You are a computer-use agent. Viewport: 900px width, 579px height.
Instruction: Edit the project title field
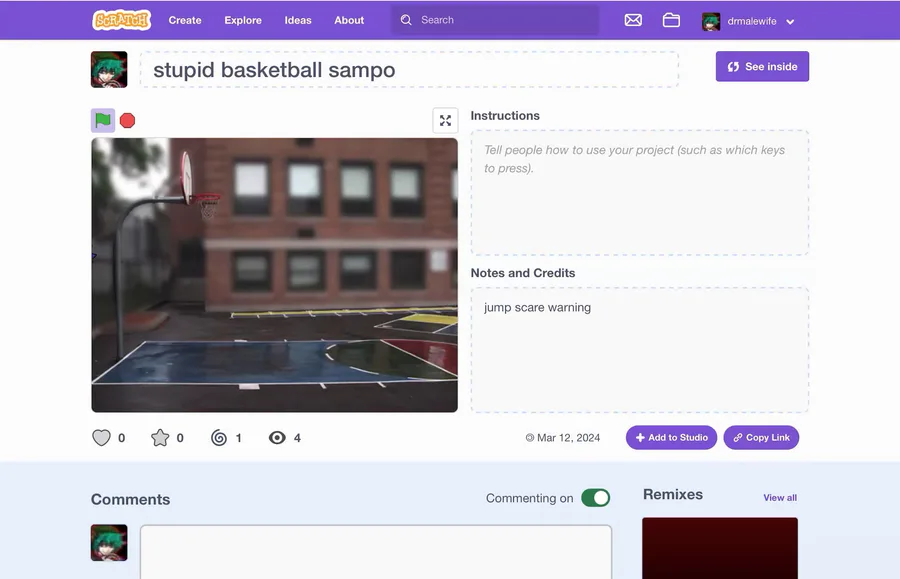click(x=409, y=69)
